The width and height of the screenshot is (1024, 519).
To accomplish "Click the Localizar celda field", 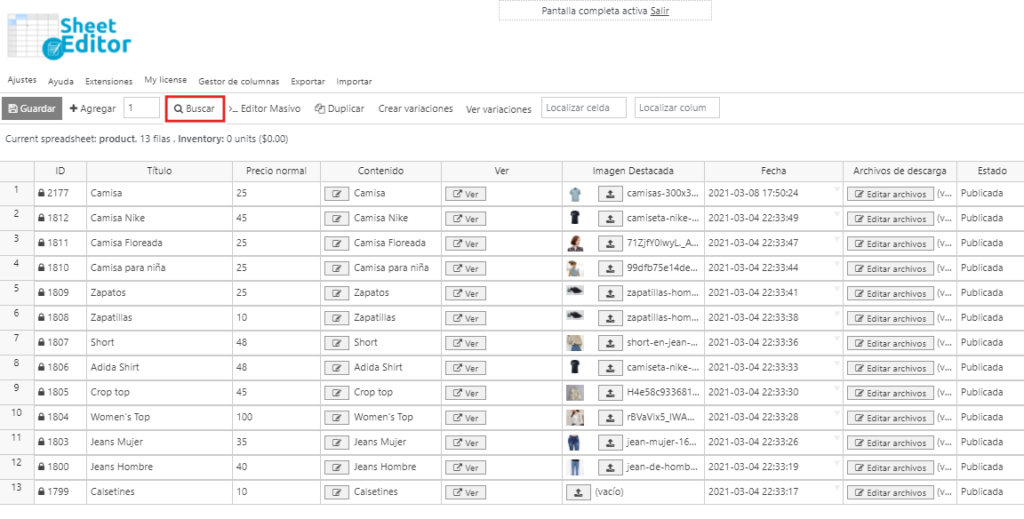I will 584,108.
